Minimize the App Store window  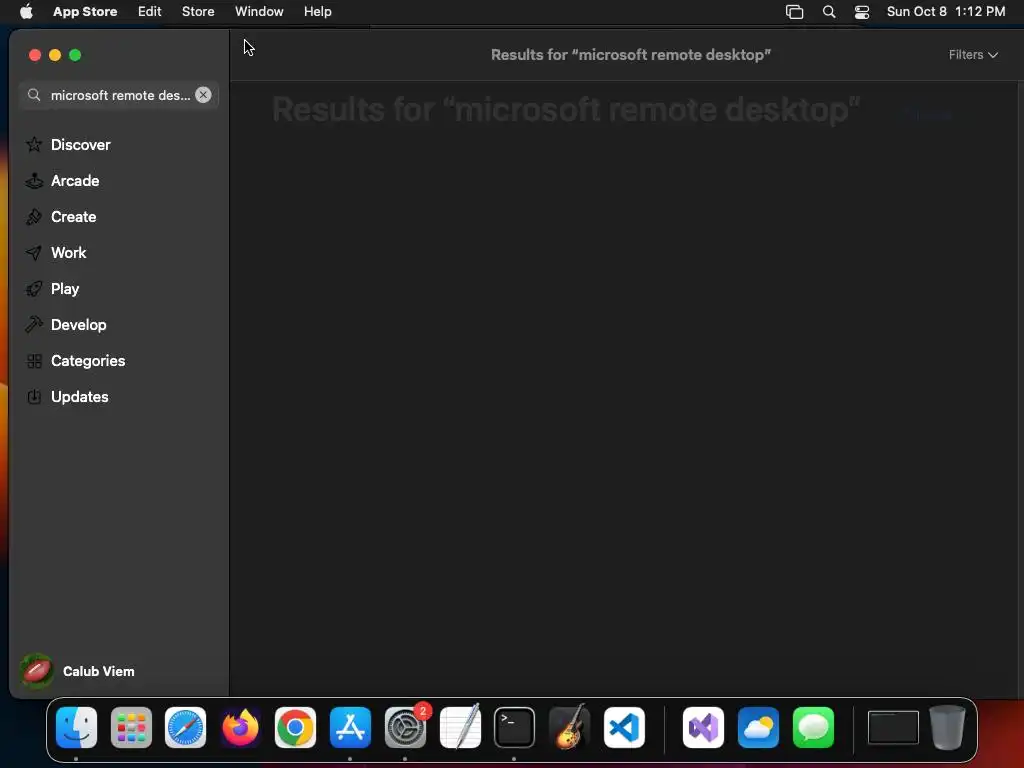pos(55,55)
